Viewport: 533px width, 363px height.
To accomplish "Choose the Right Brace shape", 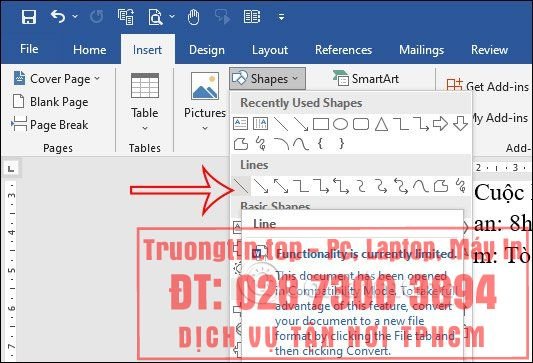I will pyautogui.click(x=341, y=144).
